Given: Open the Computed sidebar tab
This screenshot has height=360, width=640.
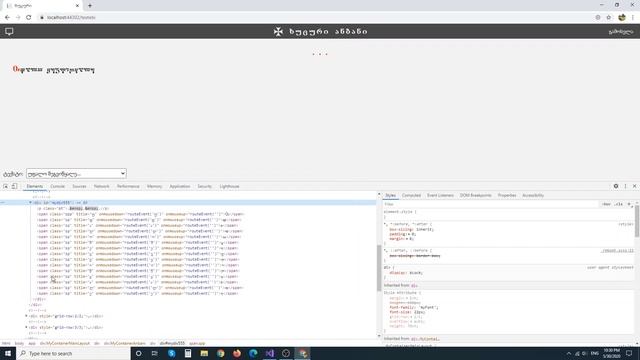Looking at the screenshot, I should pos(411,196).
